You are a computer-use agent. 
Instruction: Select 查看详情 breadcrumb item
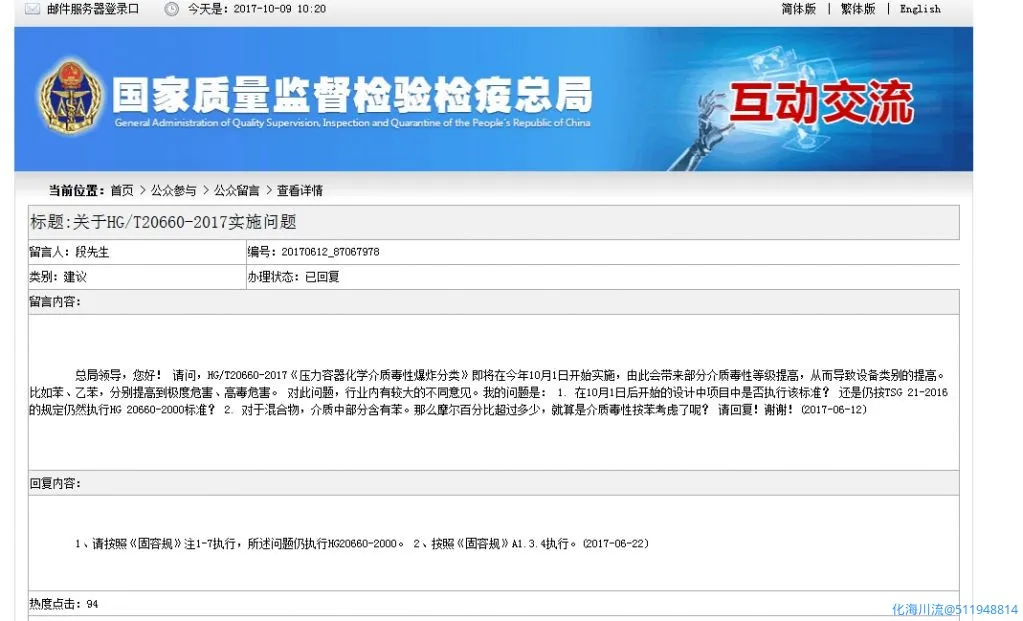pos(300,191)
